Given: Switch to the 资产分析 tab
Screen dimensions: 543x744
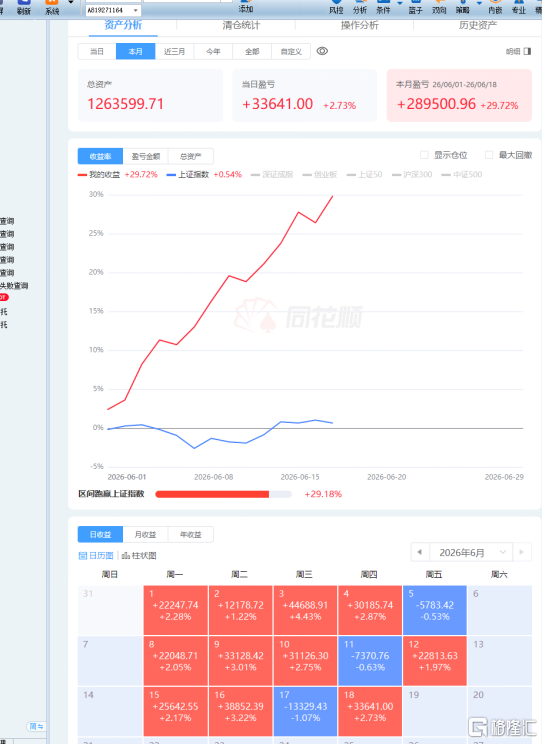Looking at the screenshot, I should pos(123,26).
